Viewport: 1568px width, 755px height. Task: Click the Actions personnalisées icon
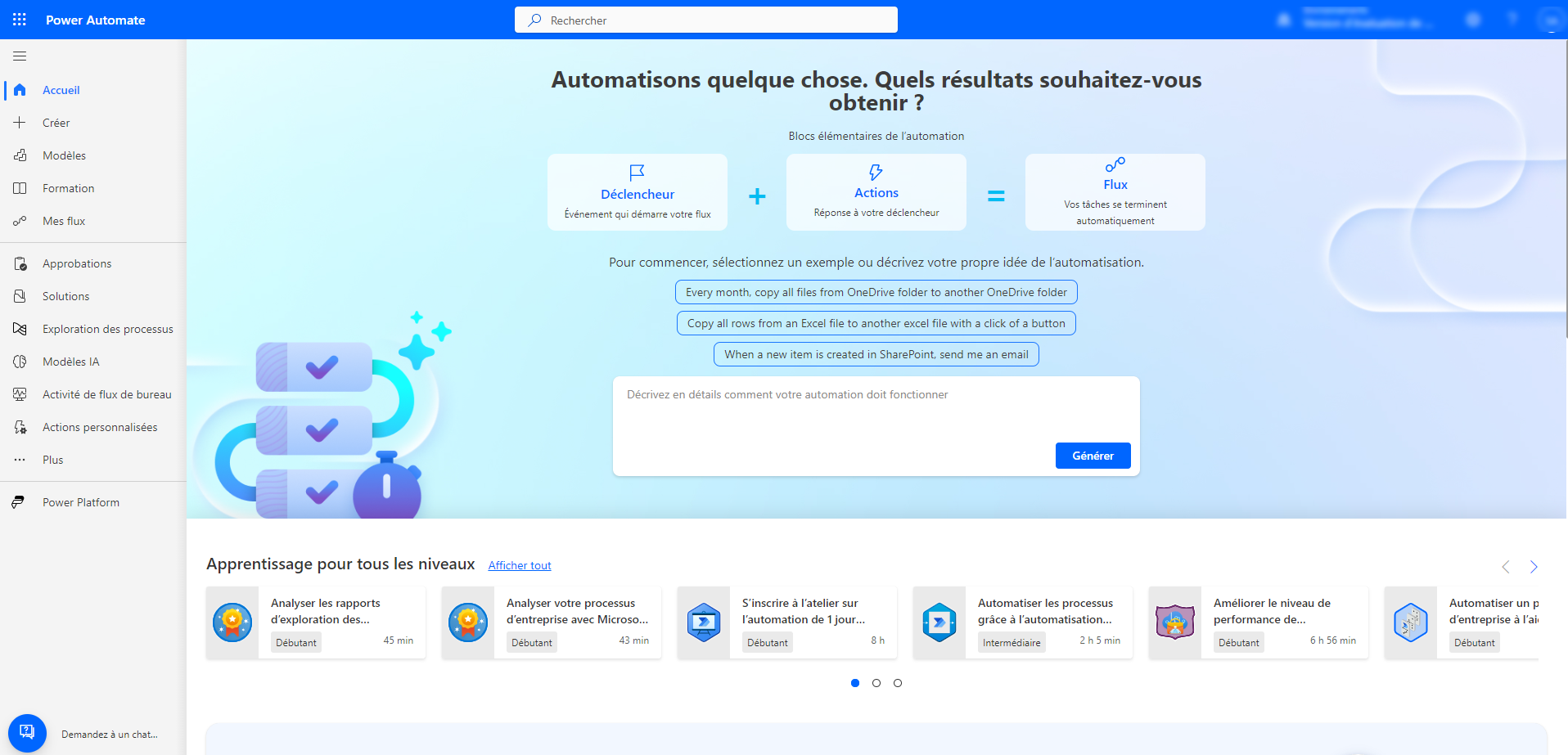[20, 427]
